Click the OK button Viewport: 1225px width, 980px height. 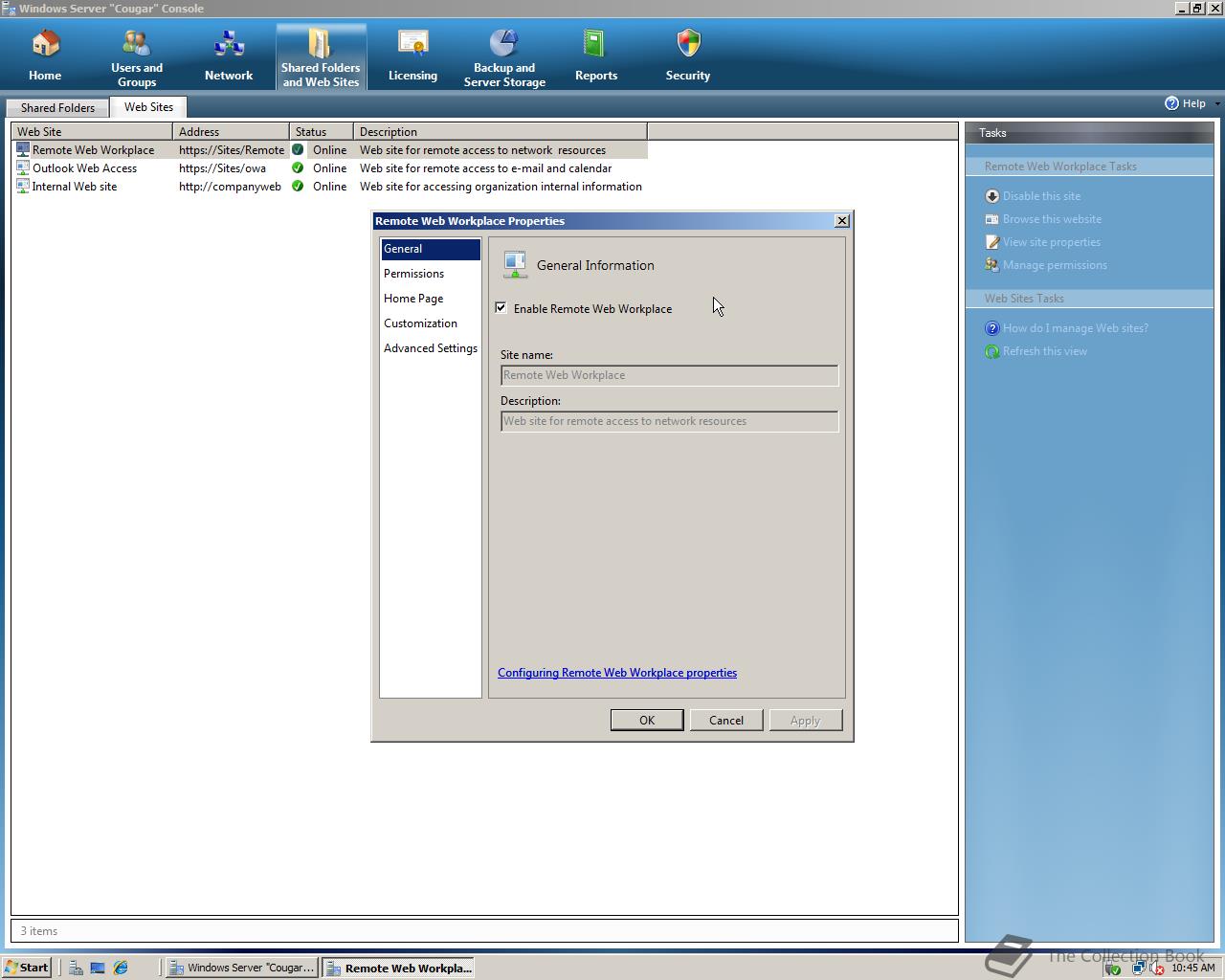click(647, 721)
